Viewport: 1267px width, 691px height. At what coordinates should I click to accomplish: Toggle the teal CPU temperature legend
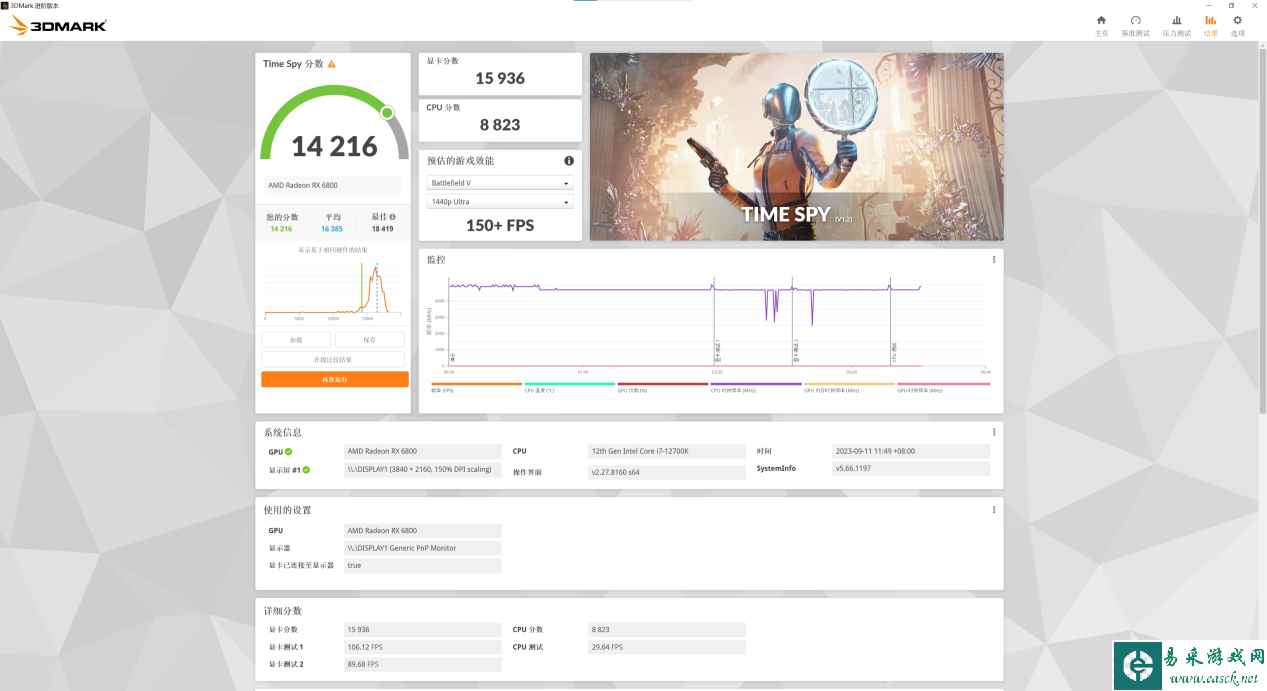click(569, 385)
